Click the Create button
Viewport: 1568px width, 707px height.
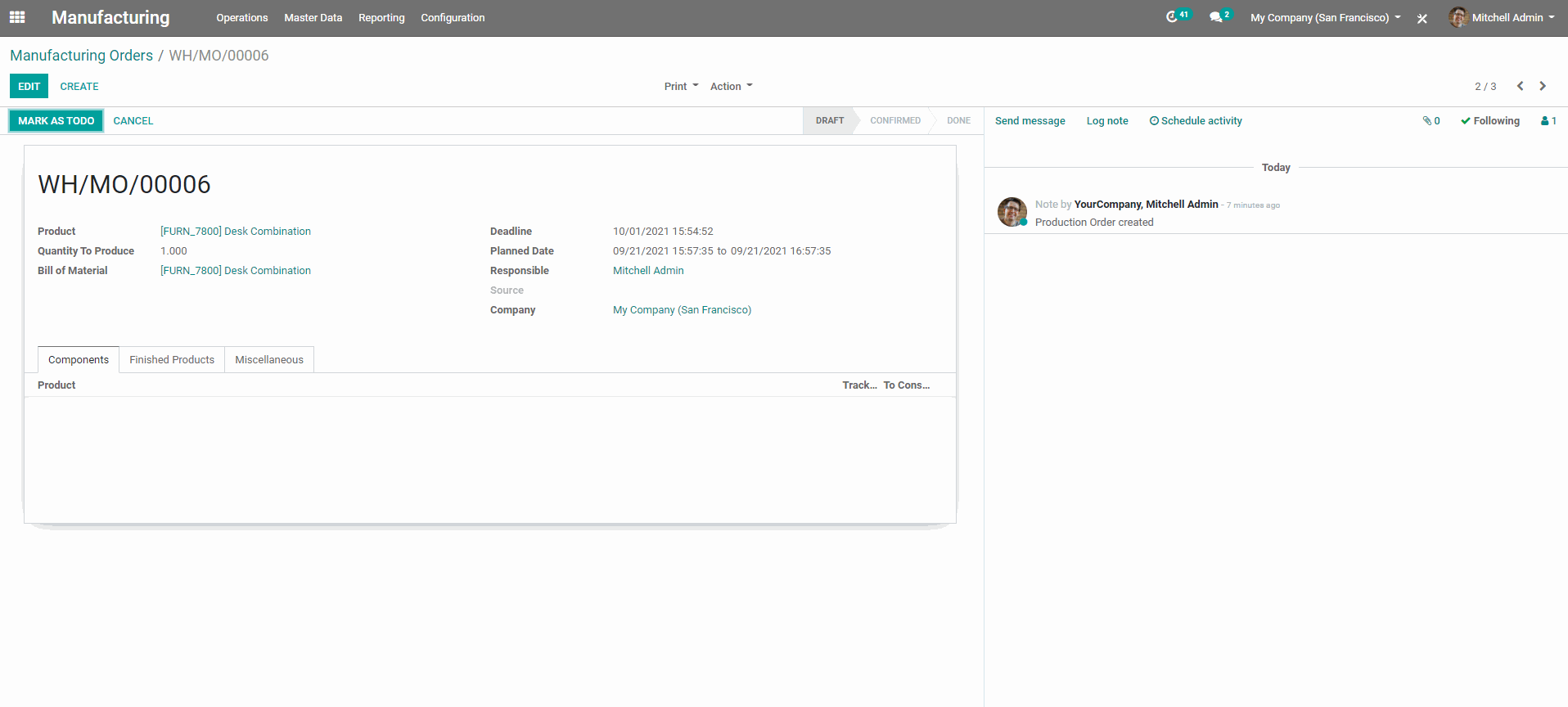(79, 86)
